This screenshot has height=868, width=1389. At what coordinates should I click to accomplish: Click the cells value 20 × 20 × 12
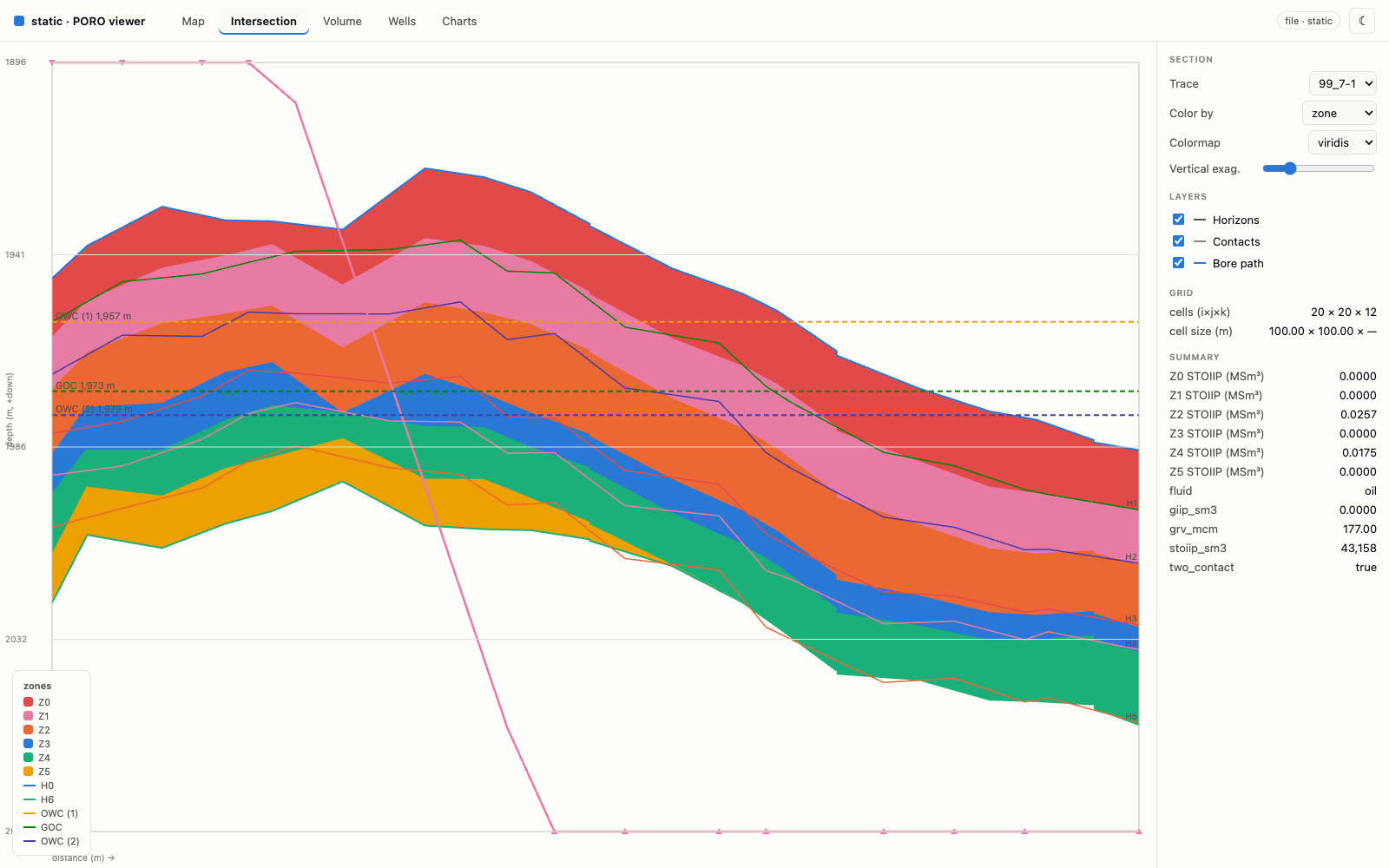(1344, 312)
